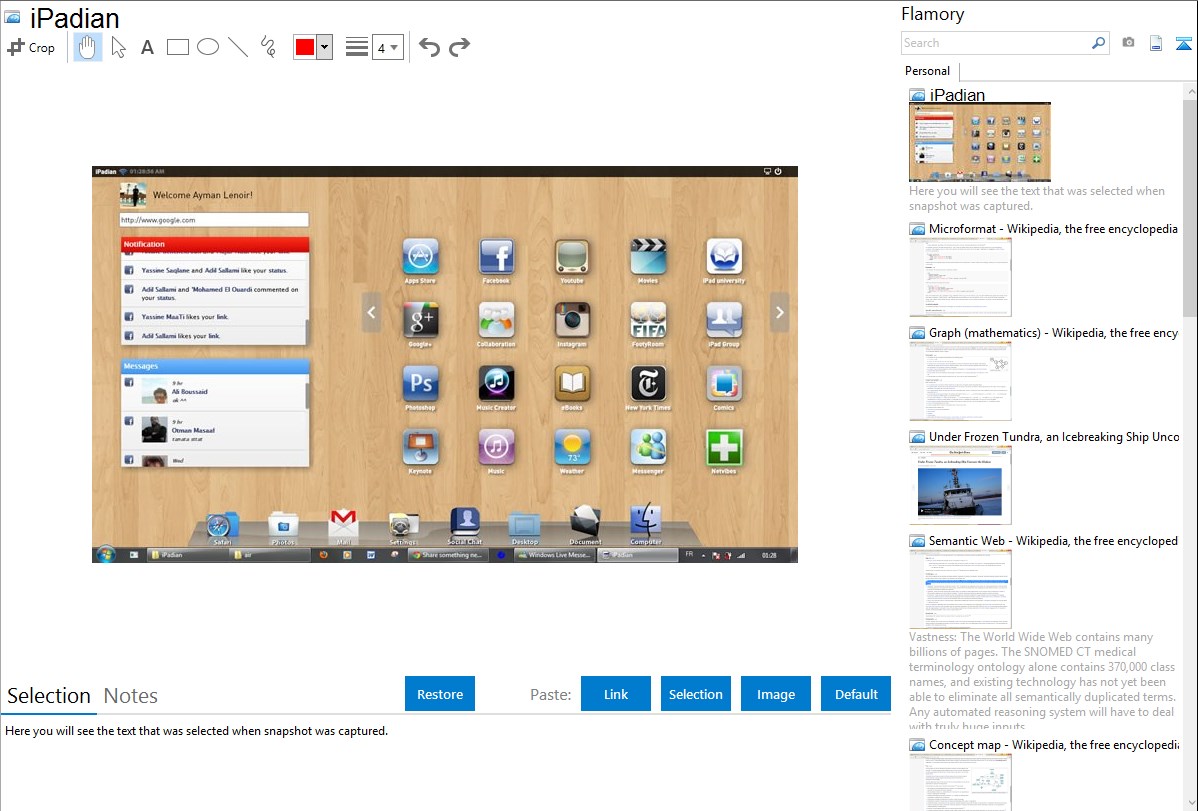
Task: Open the Microformat Wikipedia snapshot thumbnail
Action: [960, 277]
